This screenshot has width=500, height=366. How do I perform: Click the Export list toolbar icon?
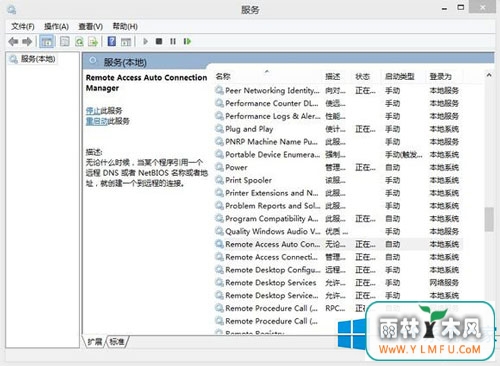[x=93, y=42]
